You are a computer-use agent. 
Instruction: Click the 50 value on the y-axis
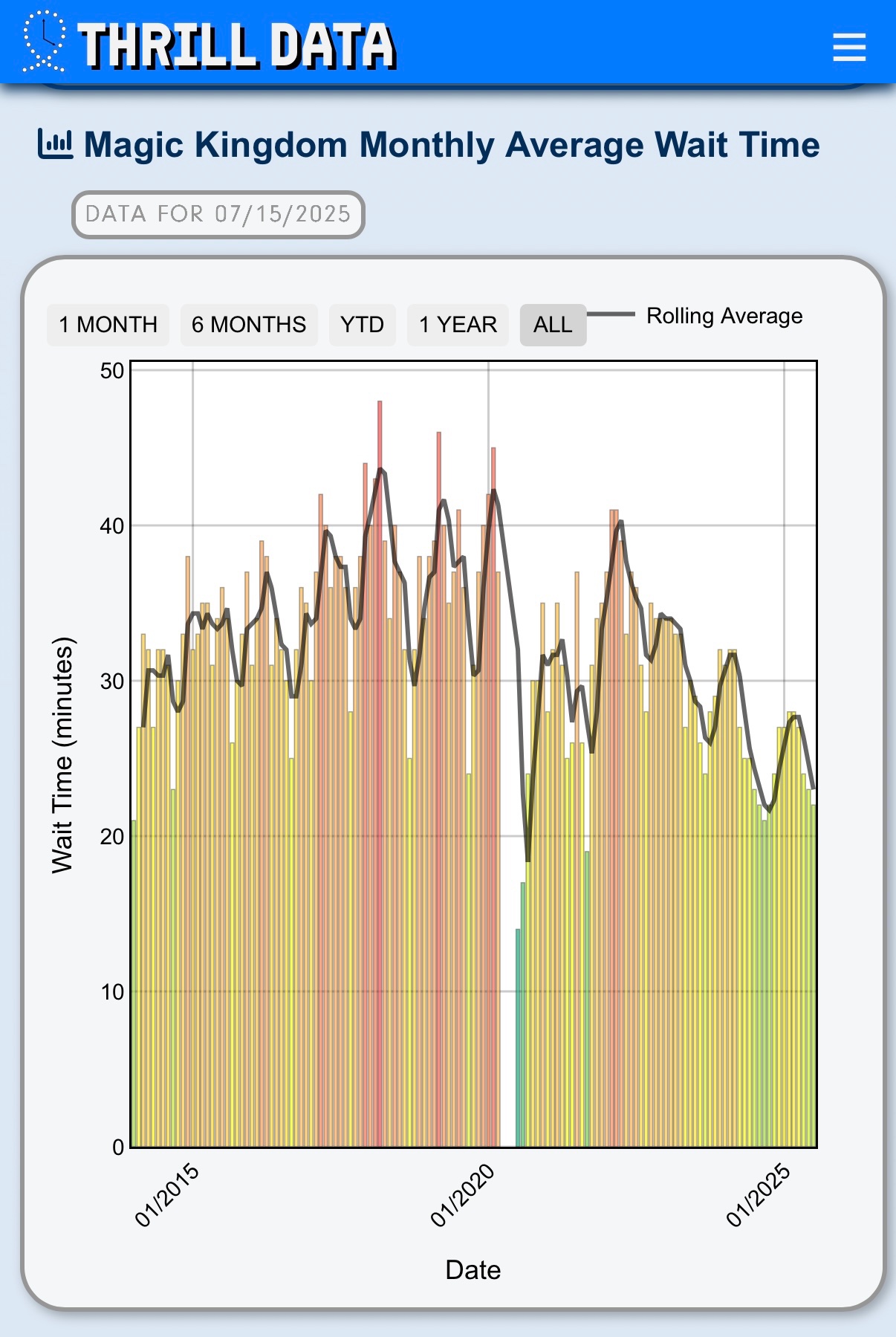pos(112,371)
